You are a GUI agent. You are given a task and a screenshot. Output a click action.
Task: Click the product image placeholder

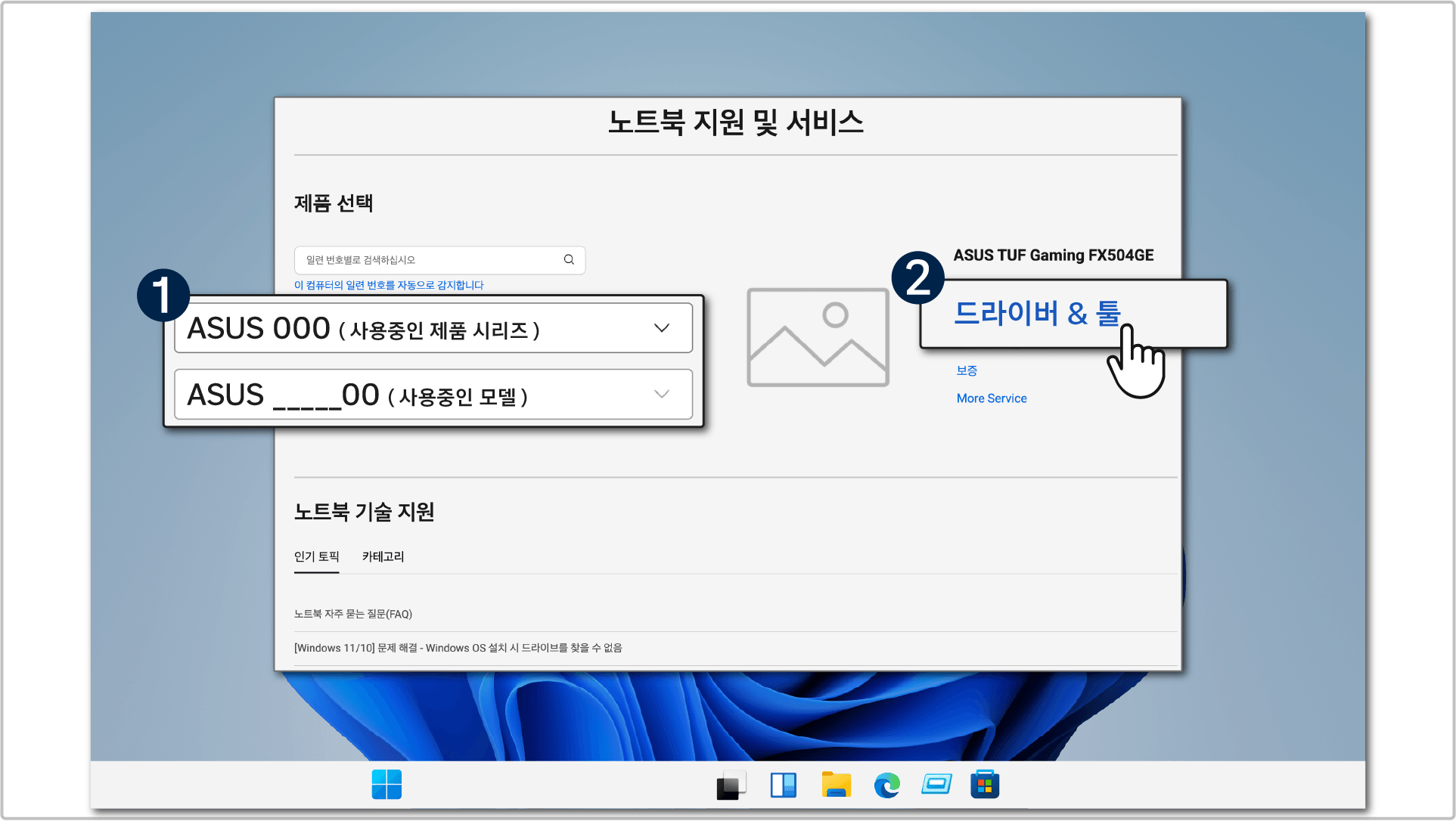coord(818,337)
